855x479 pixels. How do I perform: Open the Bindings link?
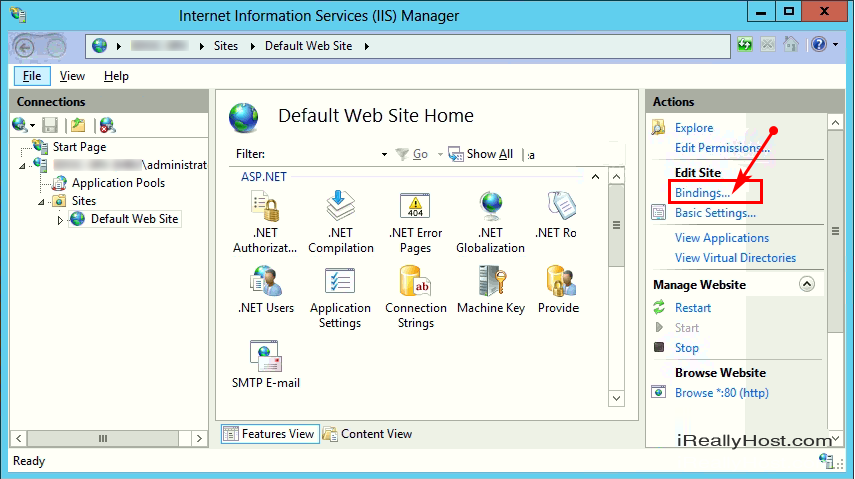pos(702,193)
